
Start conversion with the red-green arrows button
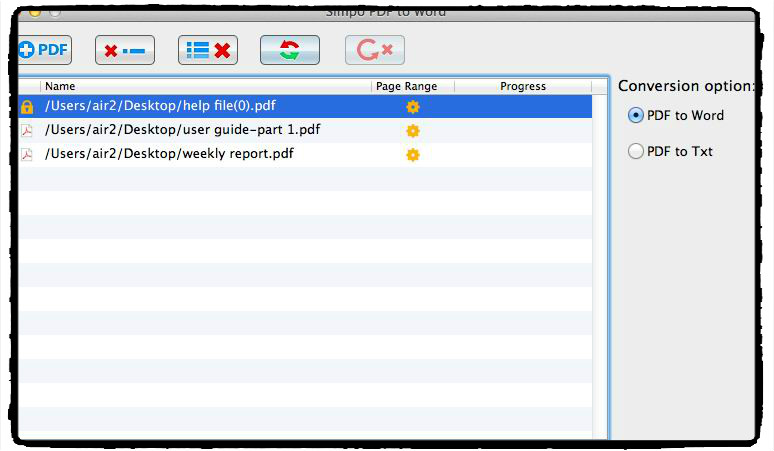tap(290, 50)
